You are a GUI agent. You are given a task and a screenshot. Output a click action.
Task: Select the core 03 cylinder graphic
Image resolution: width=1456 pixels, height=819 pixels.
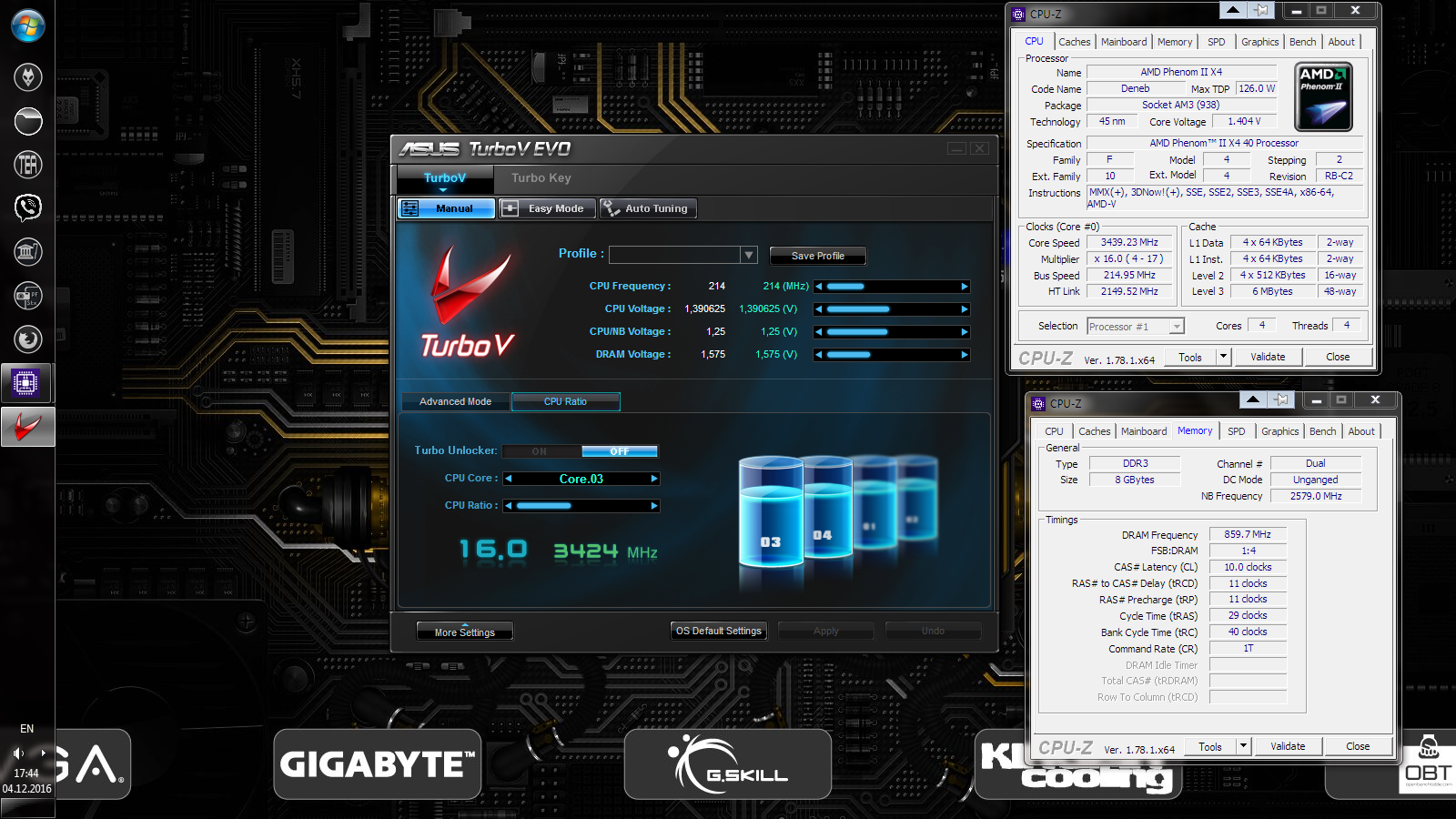(x=771, y=512)
